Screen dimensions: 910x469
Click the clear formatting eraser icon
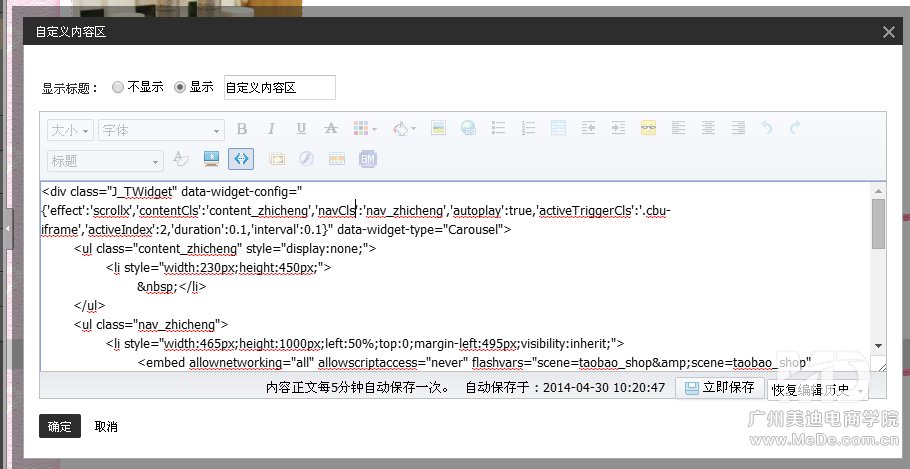181,158
